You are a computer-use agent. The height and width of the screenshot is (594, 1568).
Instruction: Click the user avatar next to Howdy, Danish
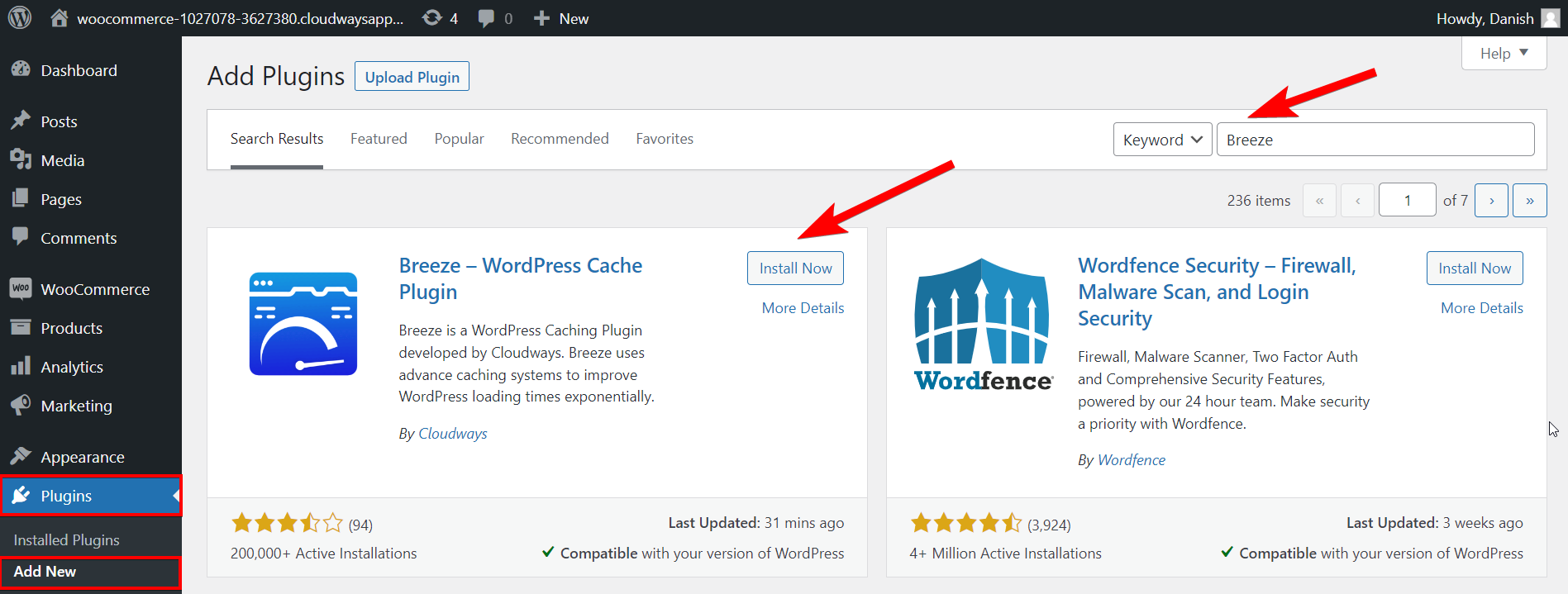pos(1551,18)
